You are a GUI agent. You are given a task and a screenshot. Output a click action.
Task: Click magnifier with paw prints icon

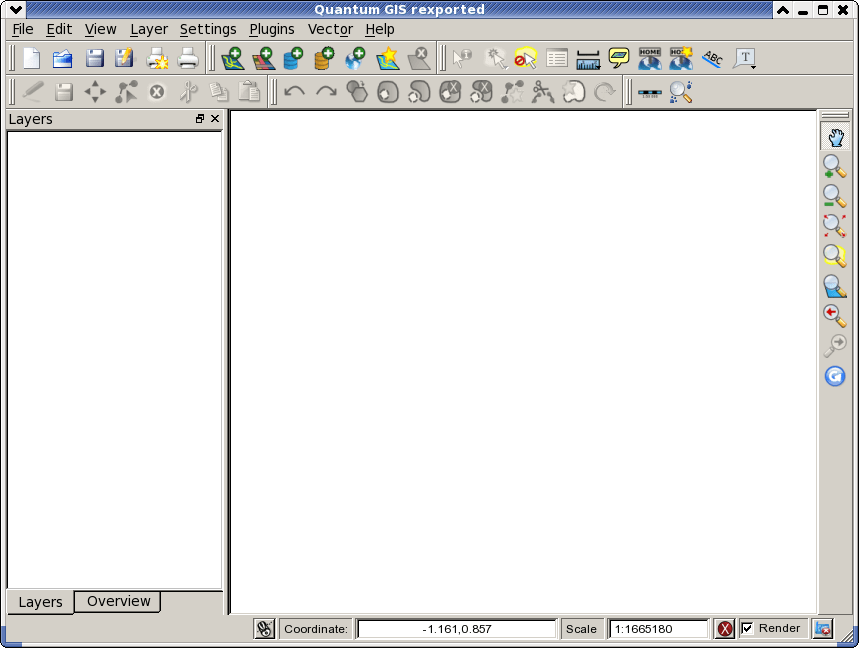pos(681,91)
